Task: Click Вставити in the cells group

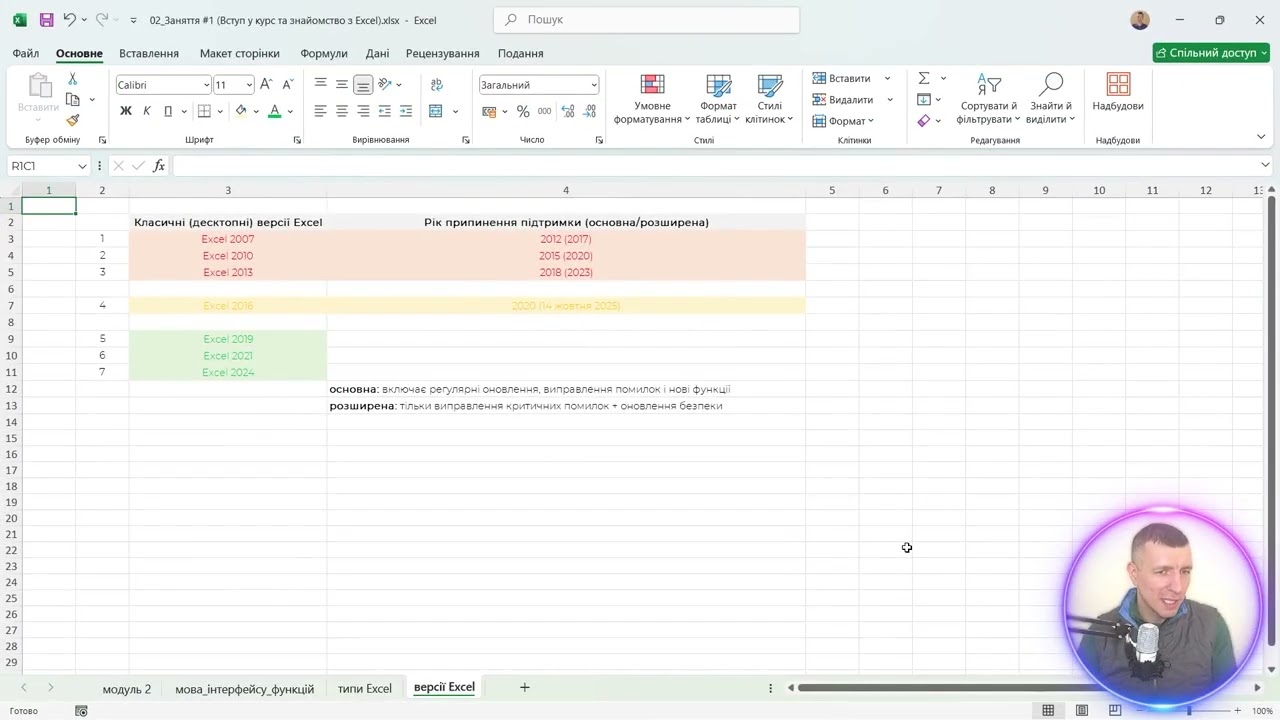Action: [842, 78]
